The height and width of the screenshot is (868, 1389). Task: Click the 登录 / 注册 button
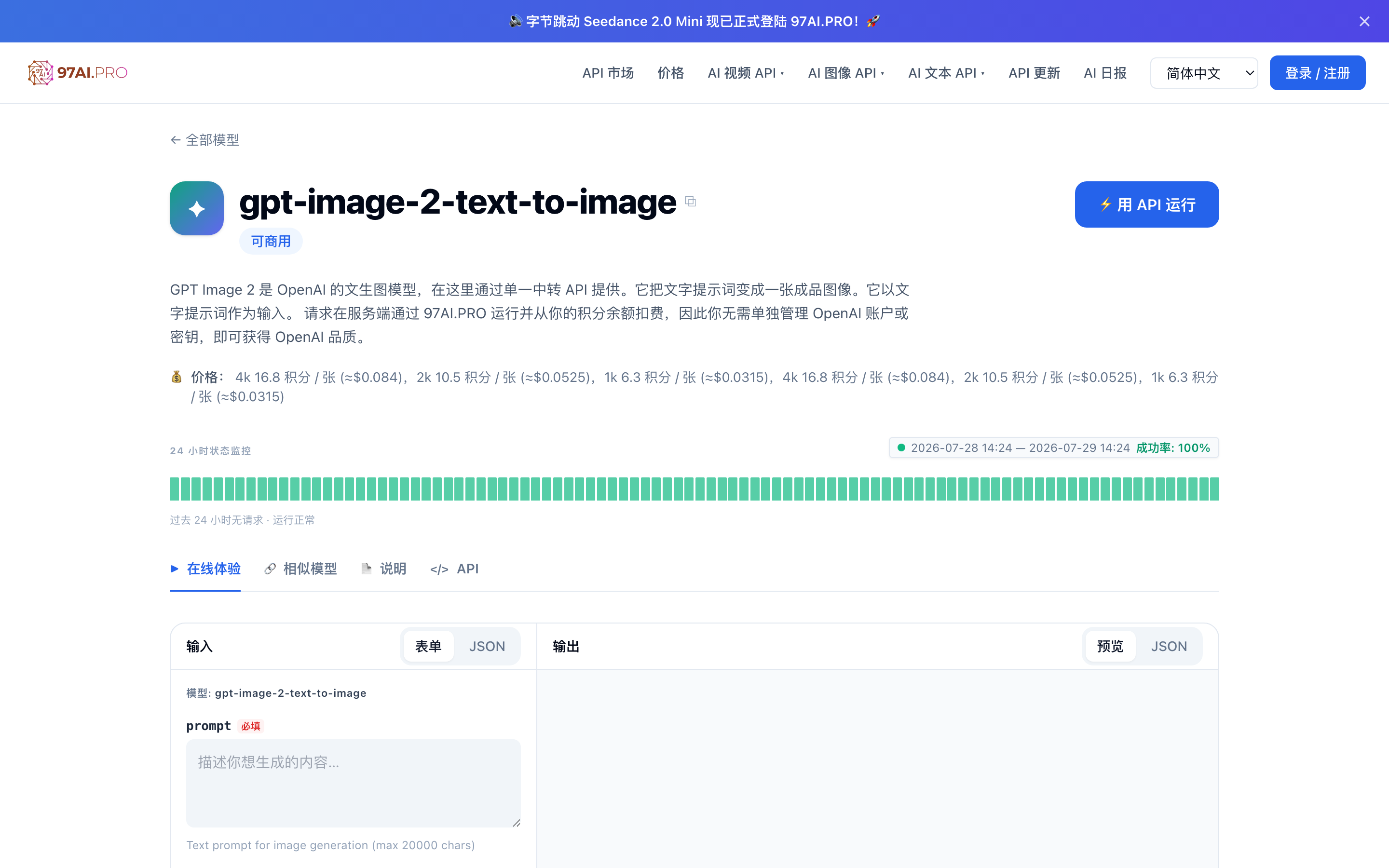click(1317, 73)
